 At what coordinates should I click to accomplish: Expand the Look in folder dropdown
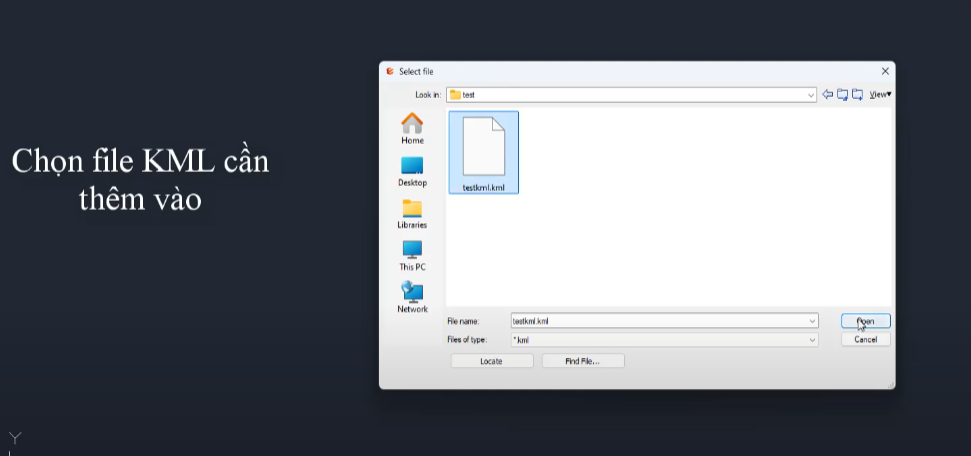(811, 95)
